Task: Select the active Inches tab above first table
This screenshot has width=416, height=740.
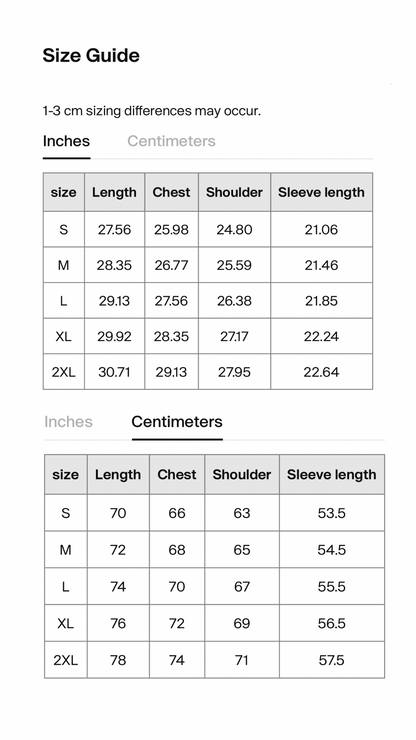Action: [x=66, y=141]
